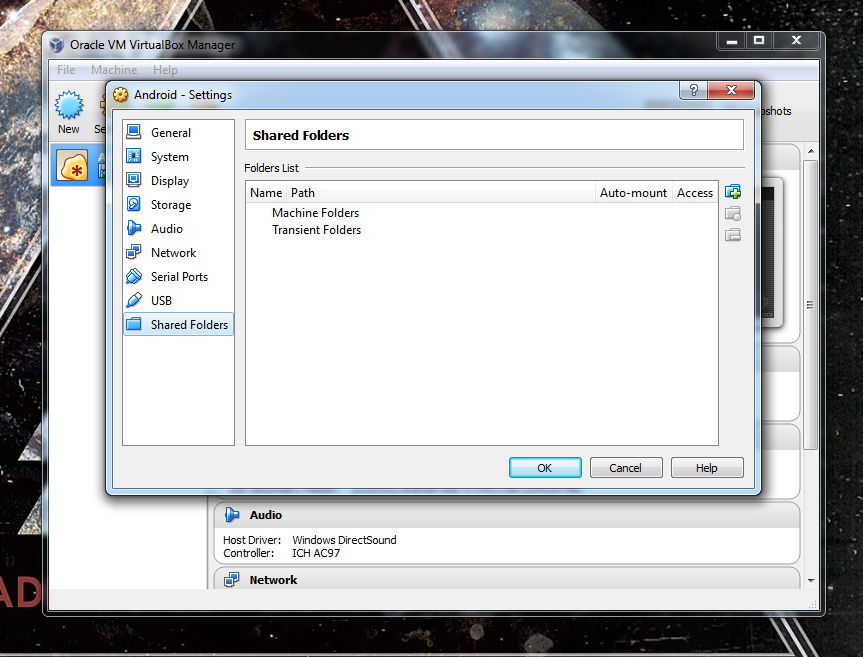Click the details pane vertical scrollbar thumb

click(811, 305)
